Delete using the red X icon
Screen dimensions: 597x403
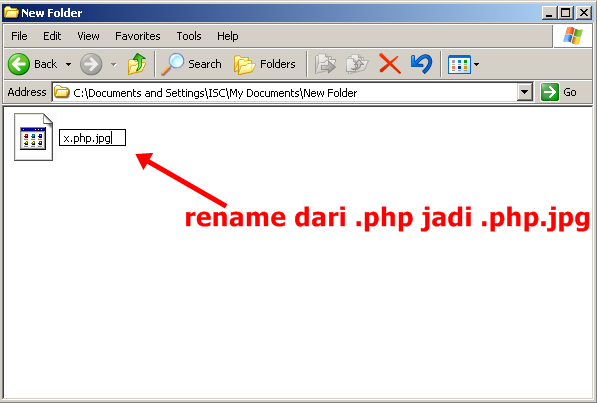pos(390,64)
